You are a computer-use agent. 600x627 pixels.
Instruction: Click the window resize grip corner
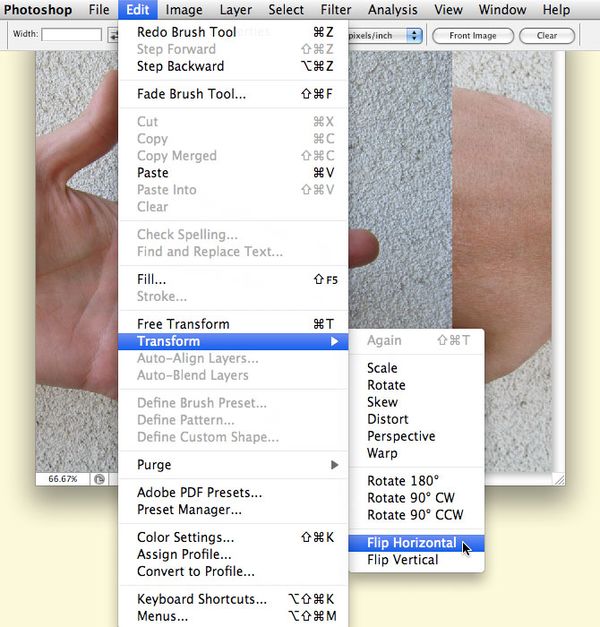click(x=559, y=479)
